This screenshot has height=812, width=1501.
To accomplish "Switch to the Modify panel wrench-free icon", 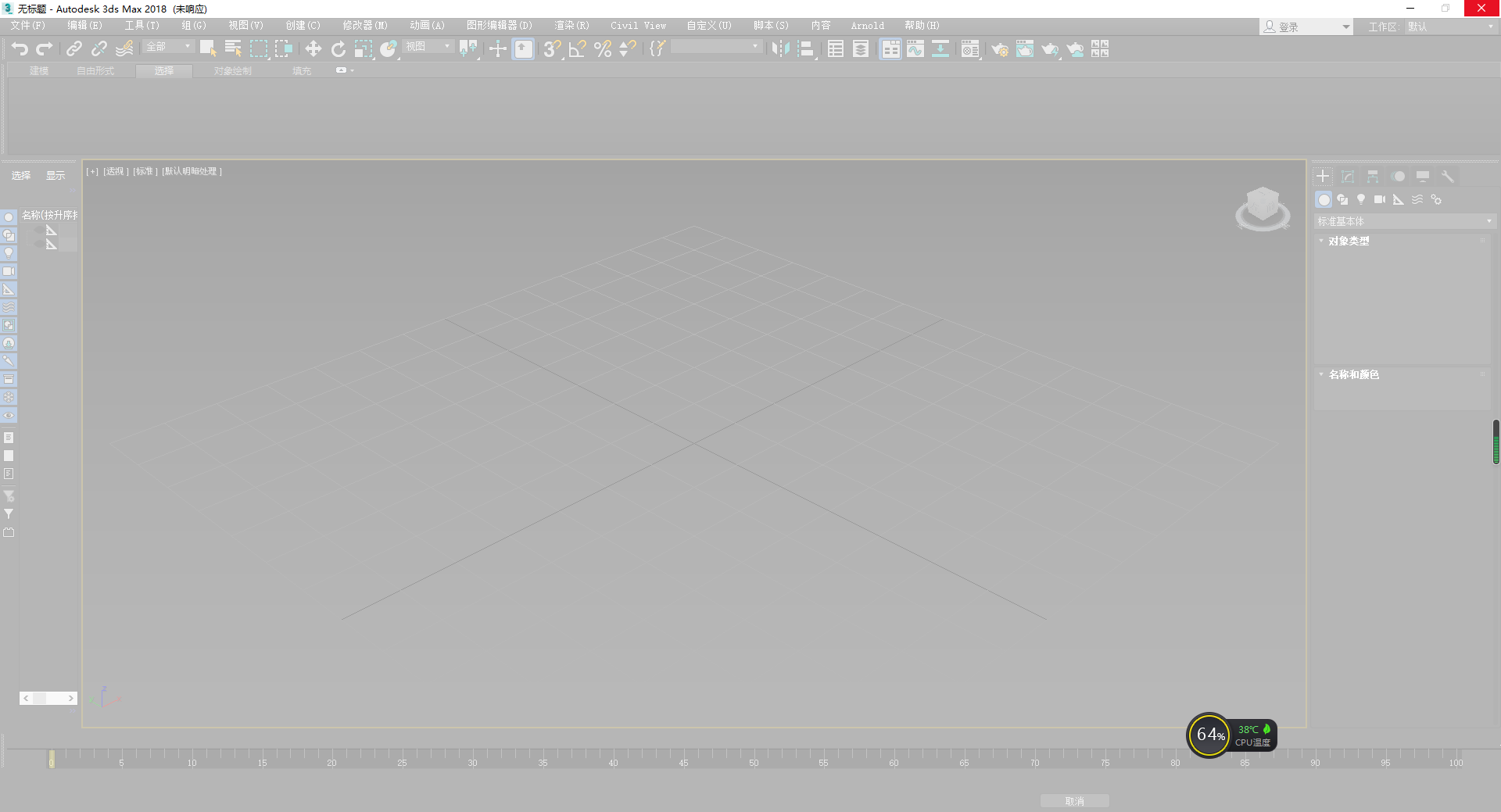I will coord(1347,176).
